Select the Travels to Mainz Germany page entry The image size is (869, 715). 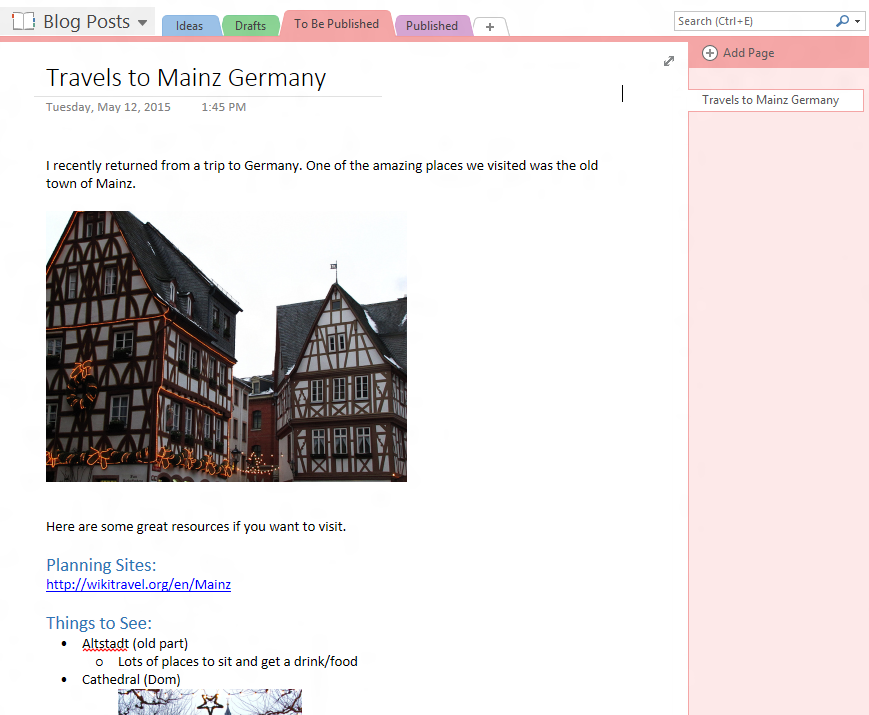tap(770, 100)
